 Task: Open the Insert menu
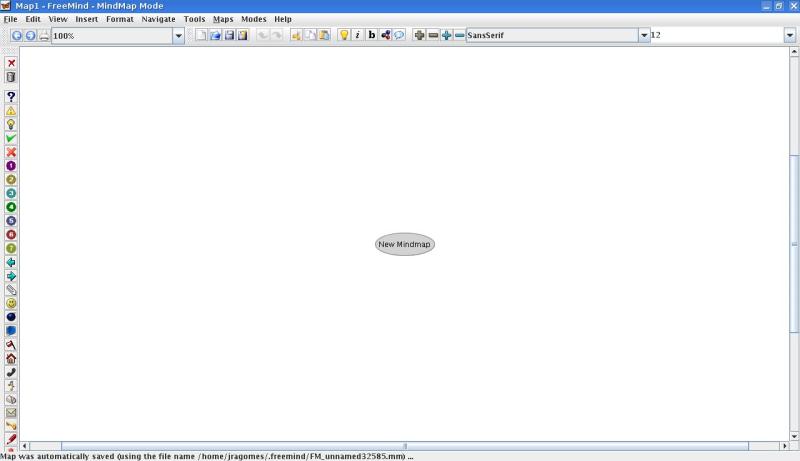(x=86, y=19)
